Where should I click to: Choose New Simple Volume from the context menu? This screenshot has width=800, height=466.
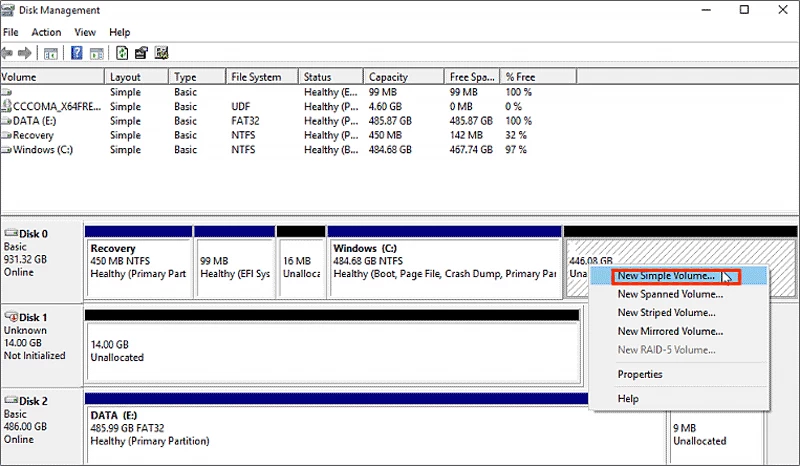[x=665, y=276]
